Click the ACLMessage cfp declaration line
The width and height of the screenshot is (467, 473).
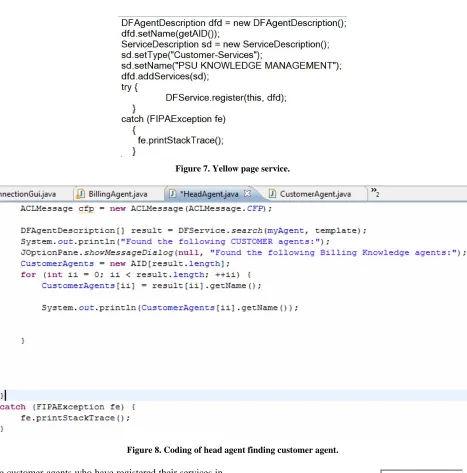(146, 209)
